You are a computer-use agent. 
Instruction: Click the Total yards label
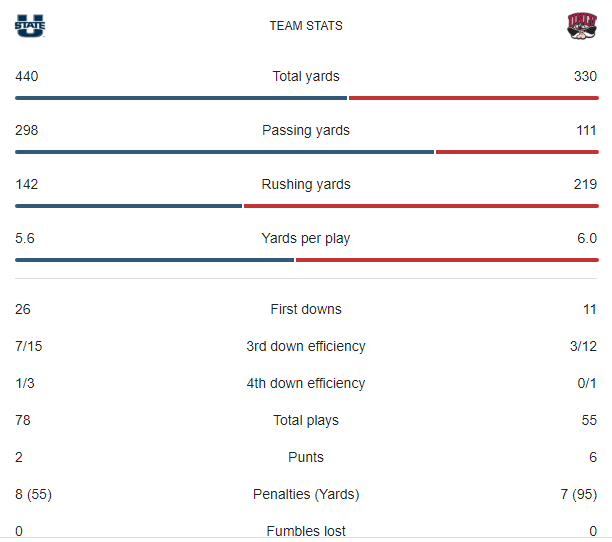click(x=306, y=77)
